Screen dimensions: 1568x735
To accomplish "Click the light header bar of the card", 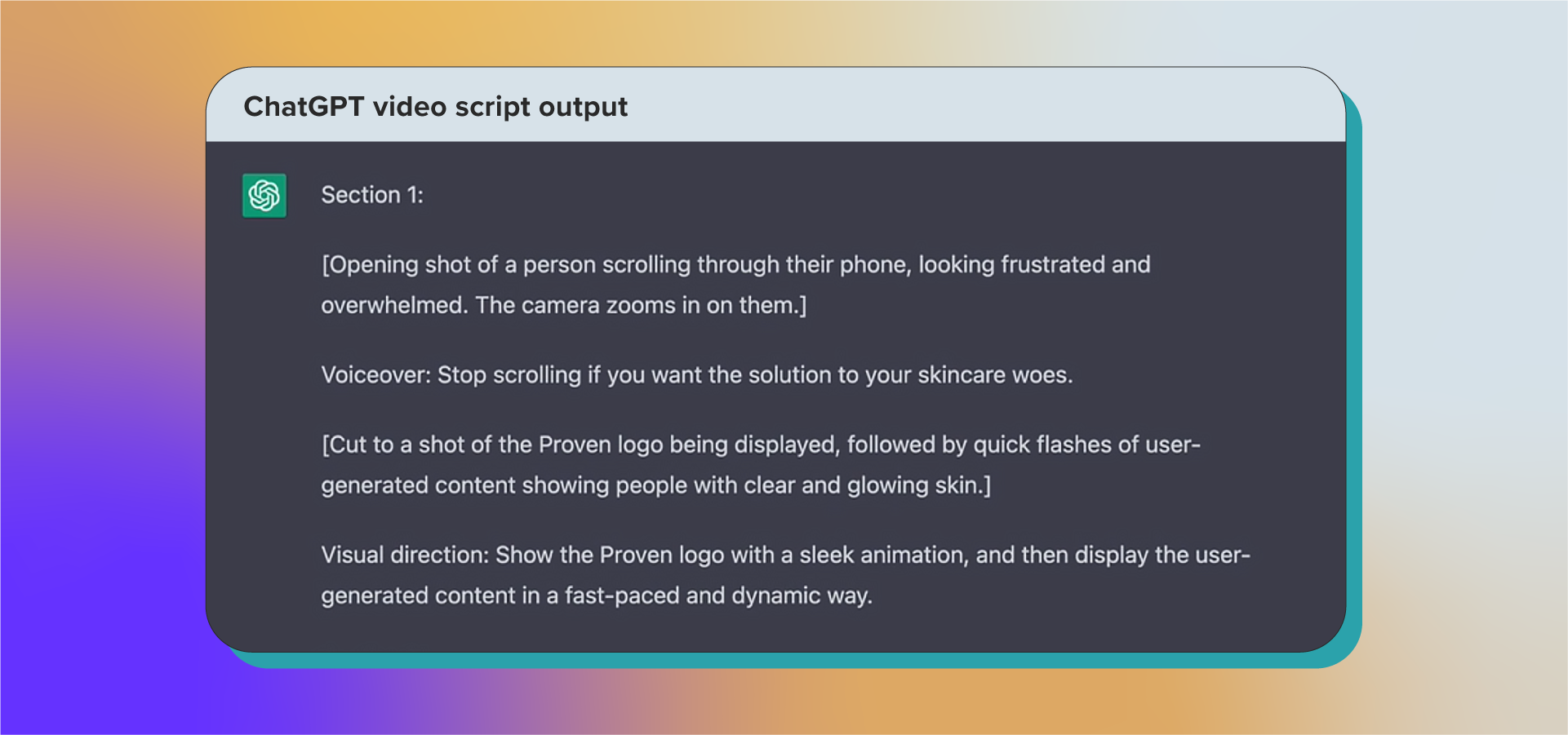I will tap(775, 104).
